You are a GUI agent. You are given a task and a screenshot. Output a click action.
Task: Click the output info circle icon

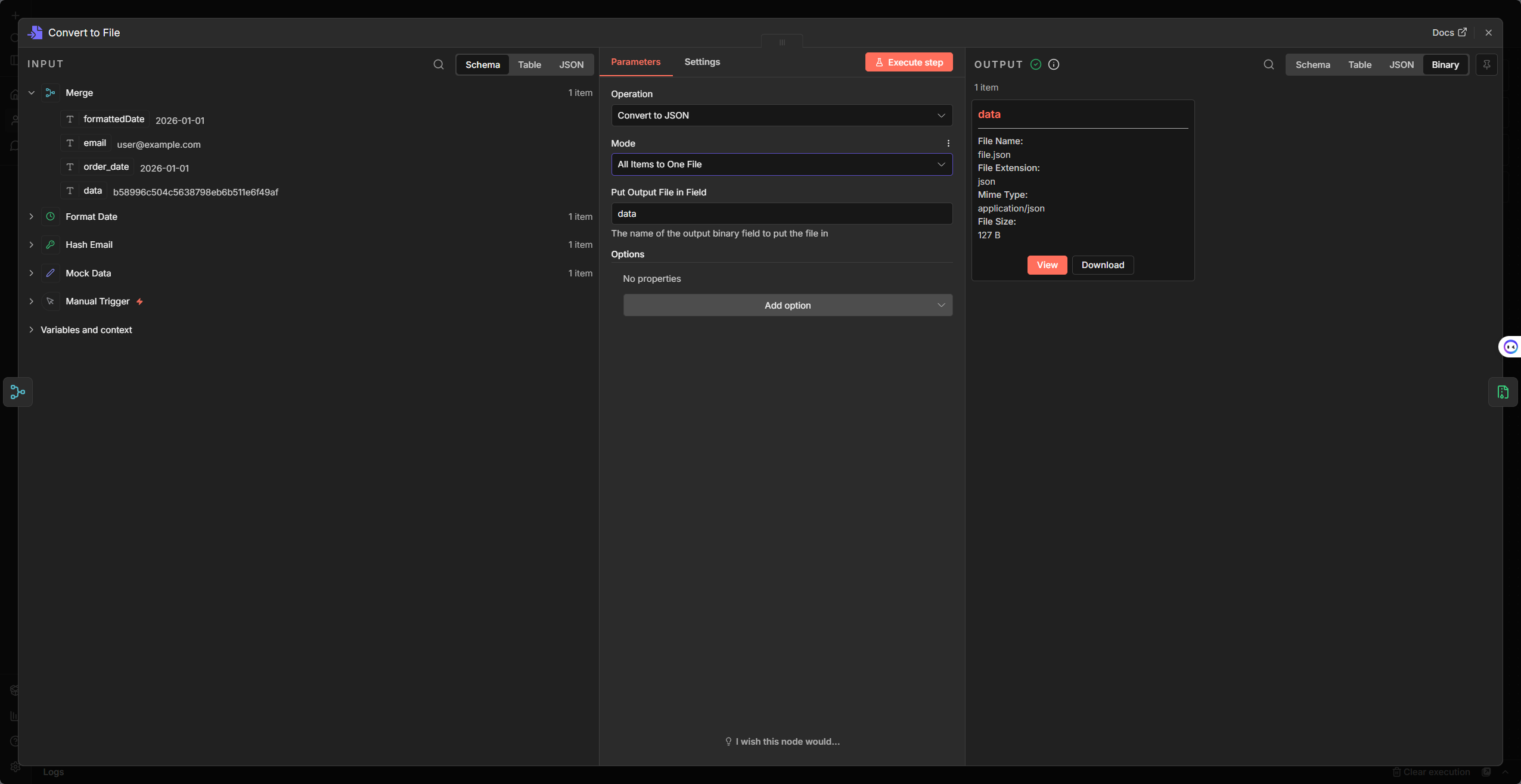(1054, 64)
